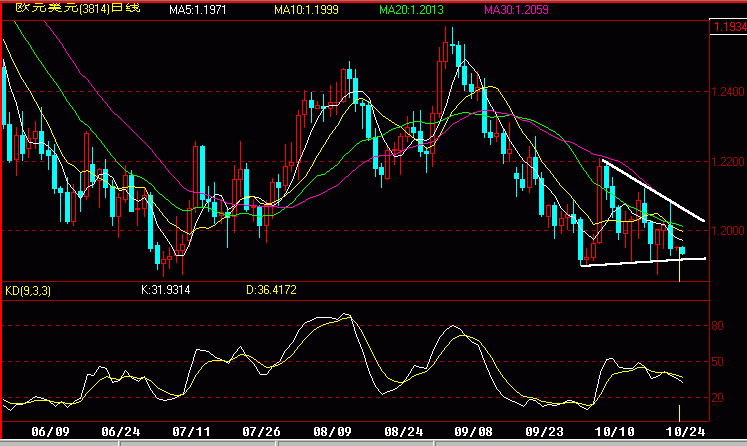Click the 1.2200 price axis label

click(x=728, y=162)
